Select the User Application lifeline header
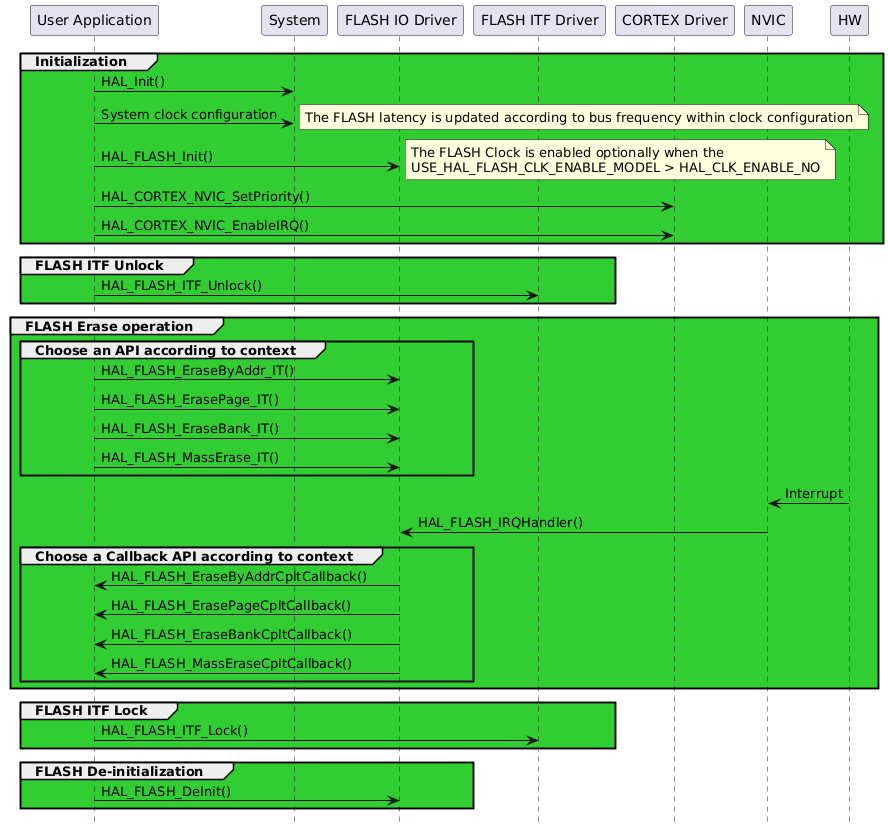This screenshot has height=831, width=888. [x=93, y=20]
